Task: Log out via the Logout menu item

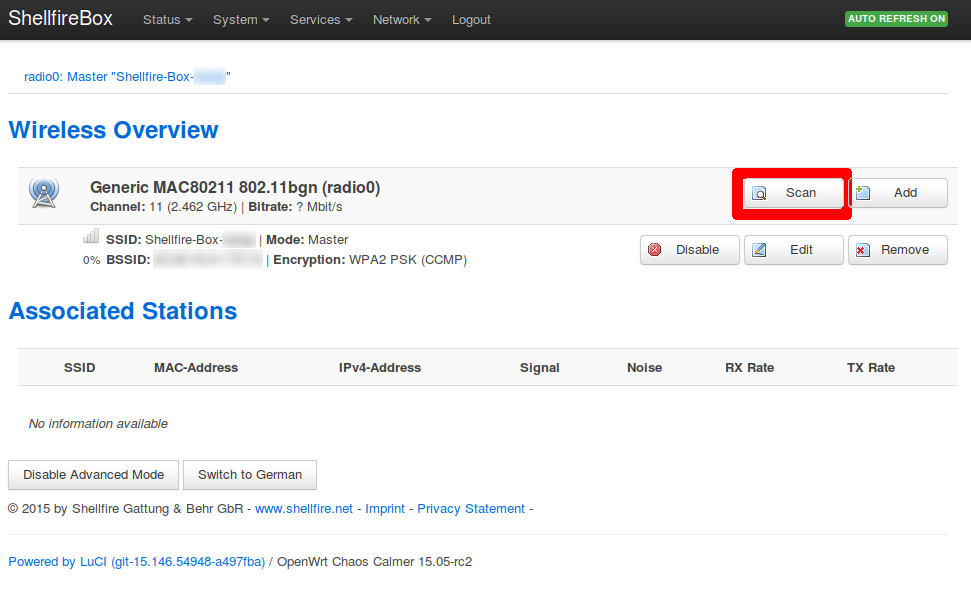Action: coord(471,20)
